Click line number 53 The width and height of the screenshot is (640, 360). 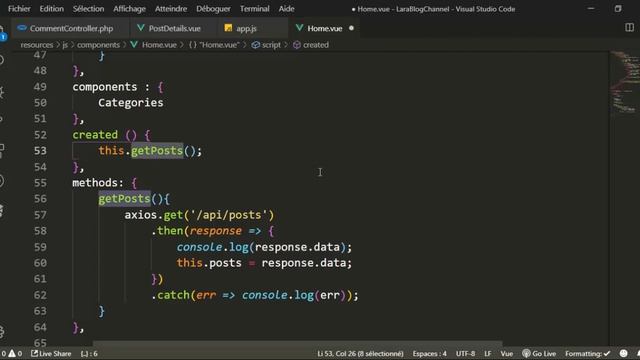click(40, 151)
